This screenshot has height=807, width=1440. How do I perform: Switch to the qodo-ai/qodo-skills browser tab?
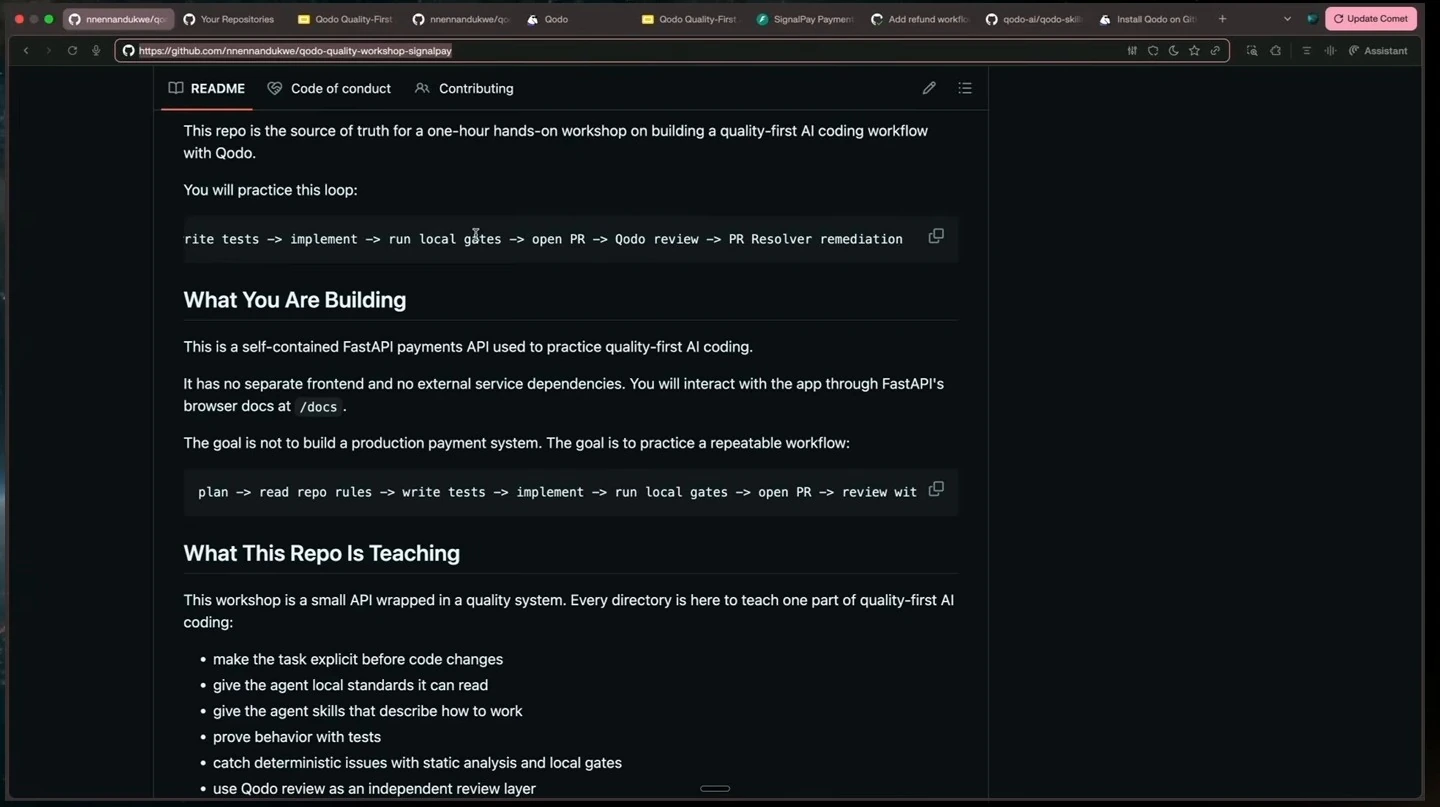1034,19
